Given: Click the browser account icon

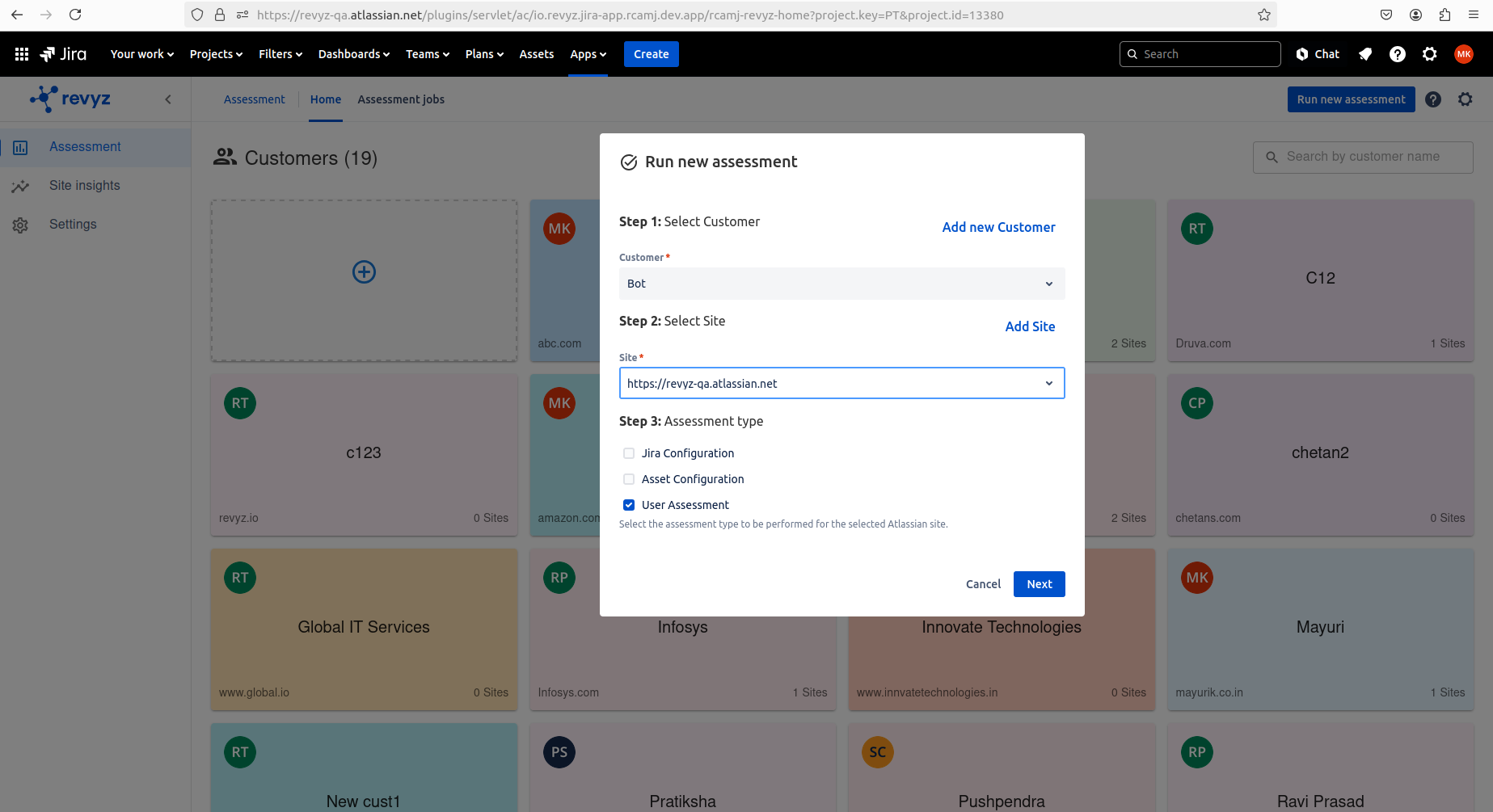Looking at the screenshot, I should (1415, 15).
